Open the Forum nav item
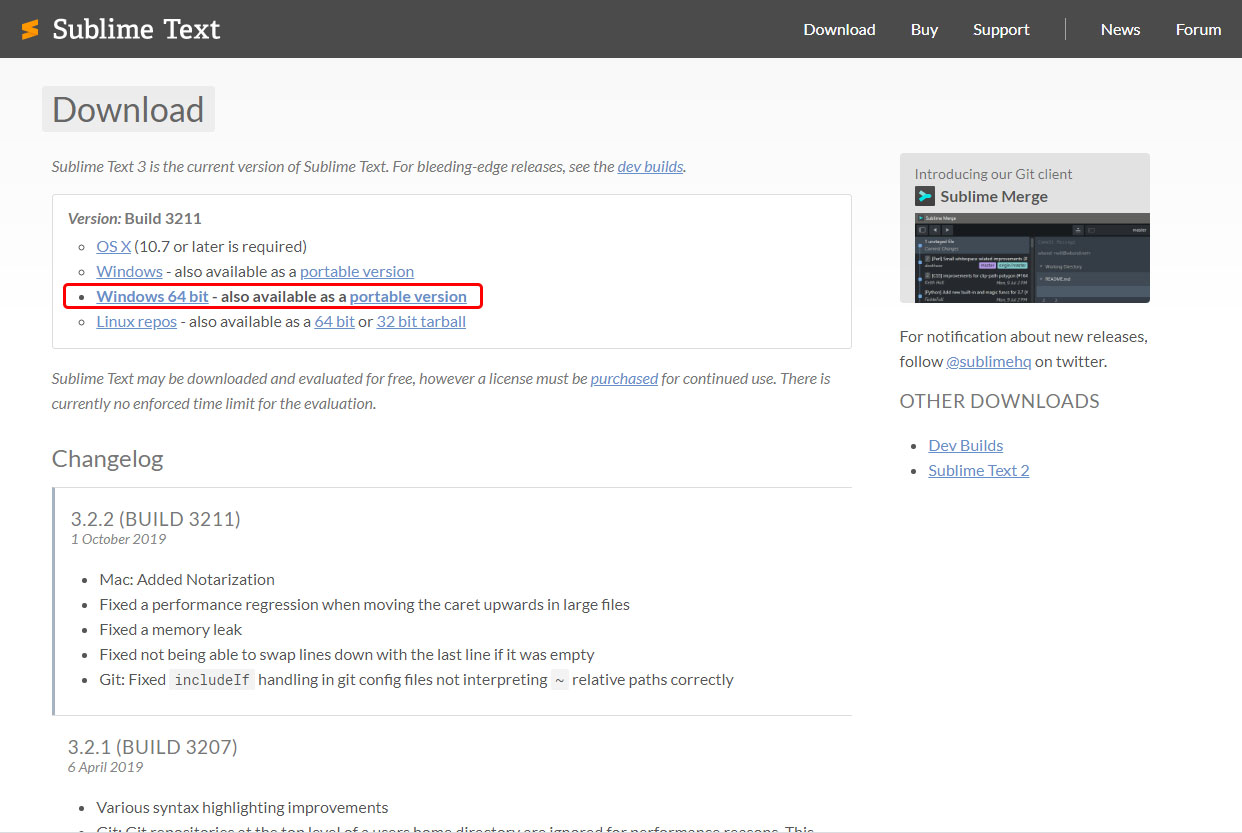 (x=1198, y=29)
